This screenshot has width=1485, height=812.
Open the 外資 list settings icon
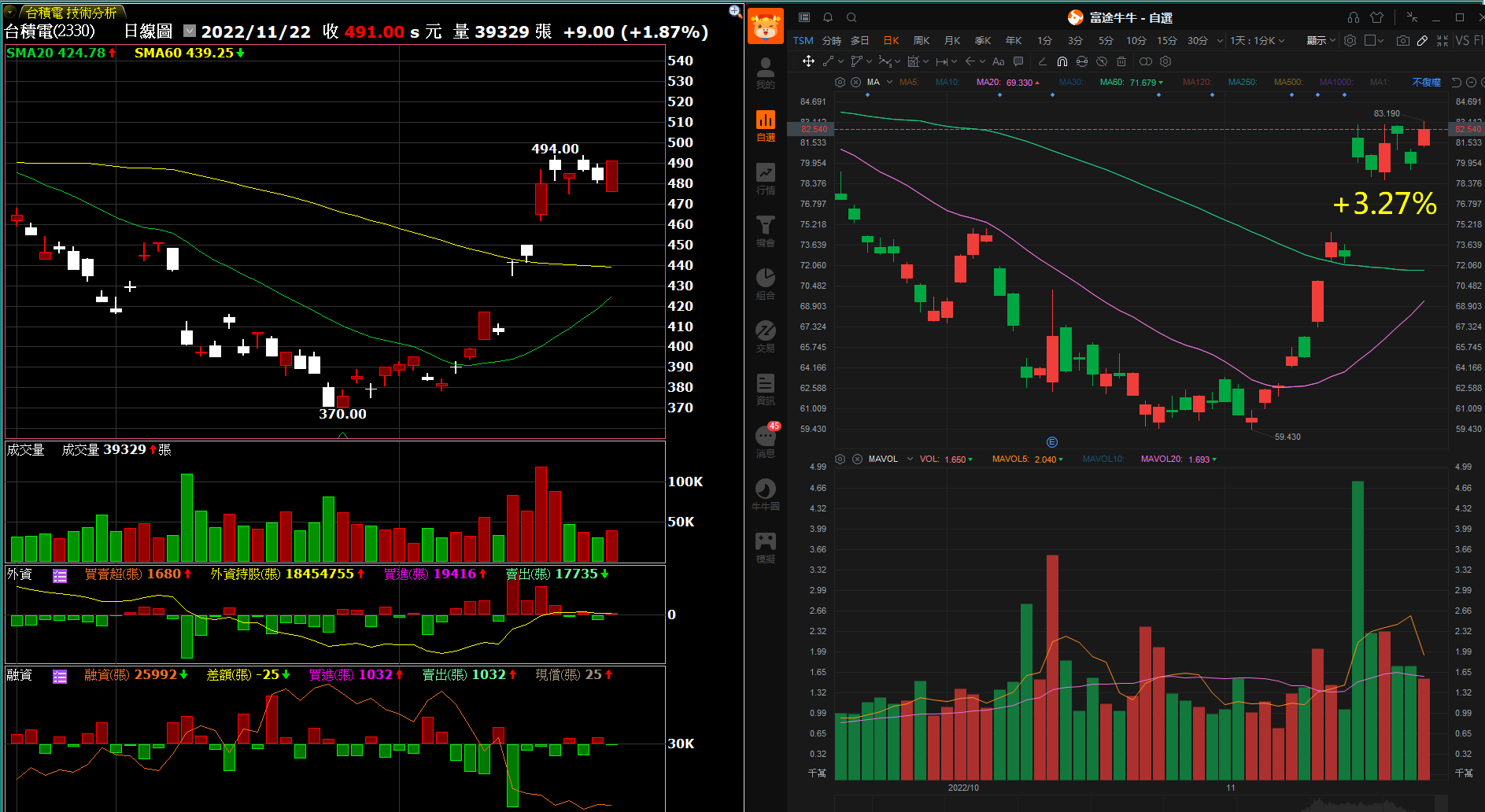click(x=60, y=575)
